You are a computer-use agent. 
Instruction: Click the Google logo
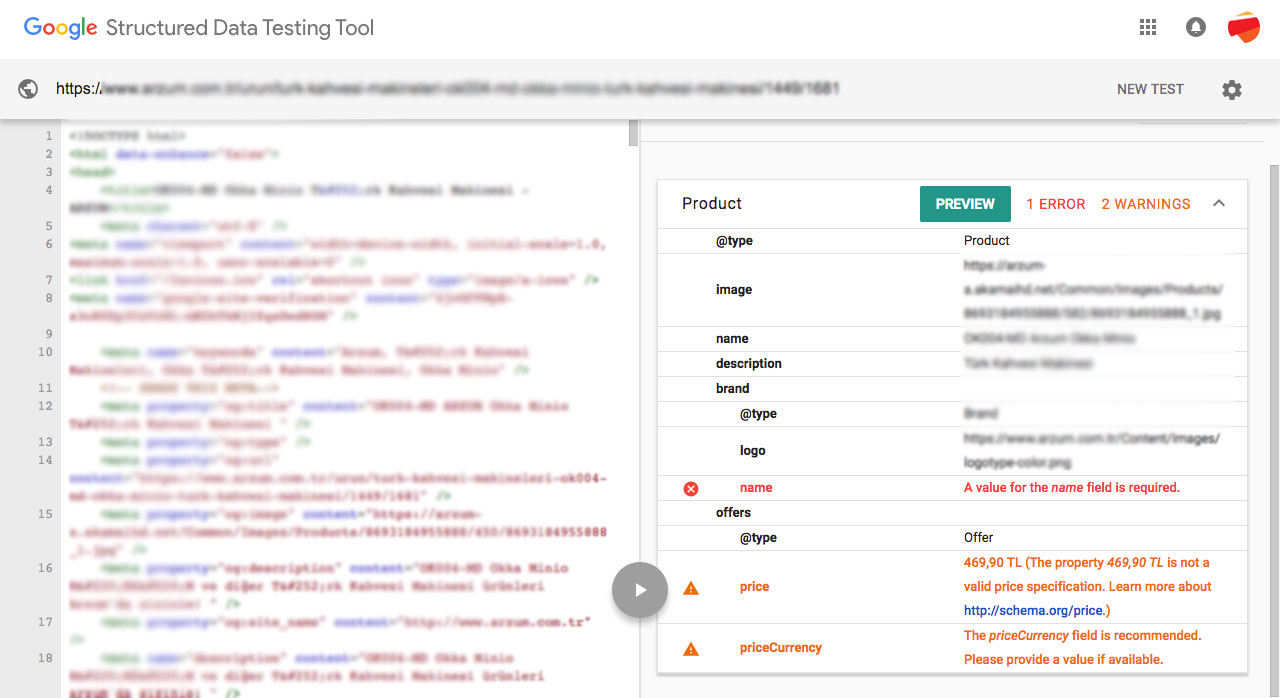click(x=60, y=28)
